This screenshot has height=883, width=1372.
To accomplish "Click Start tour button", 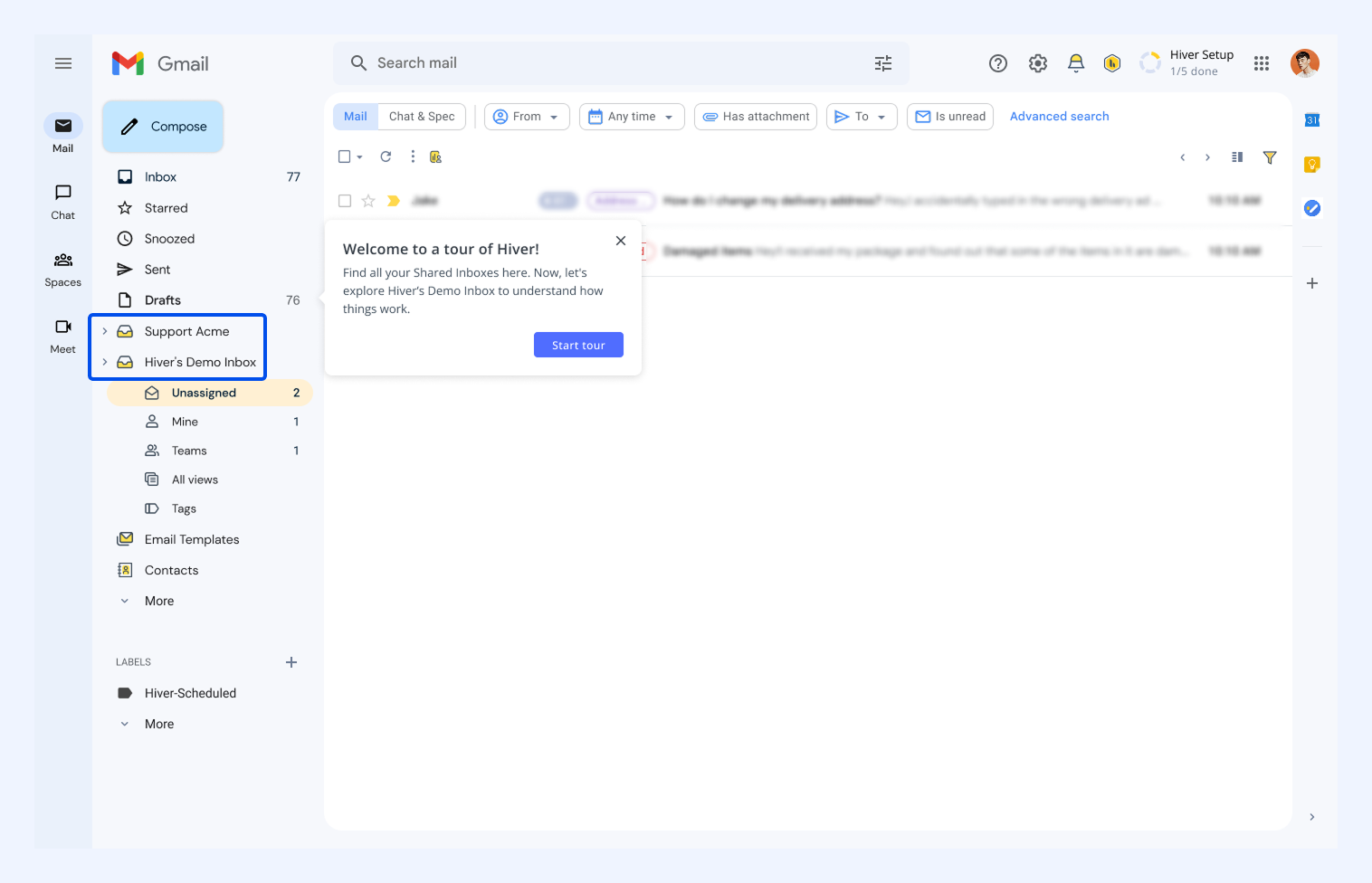I will point(578,345).
